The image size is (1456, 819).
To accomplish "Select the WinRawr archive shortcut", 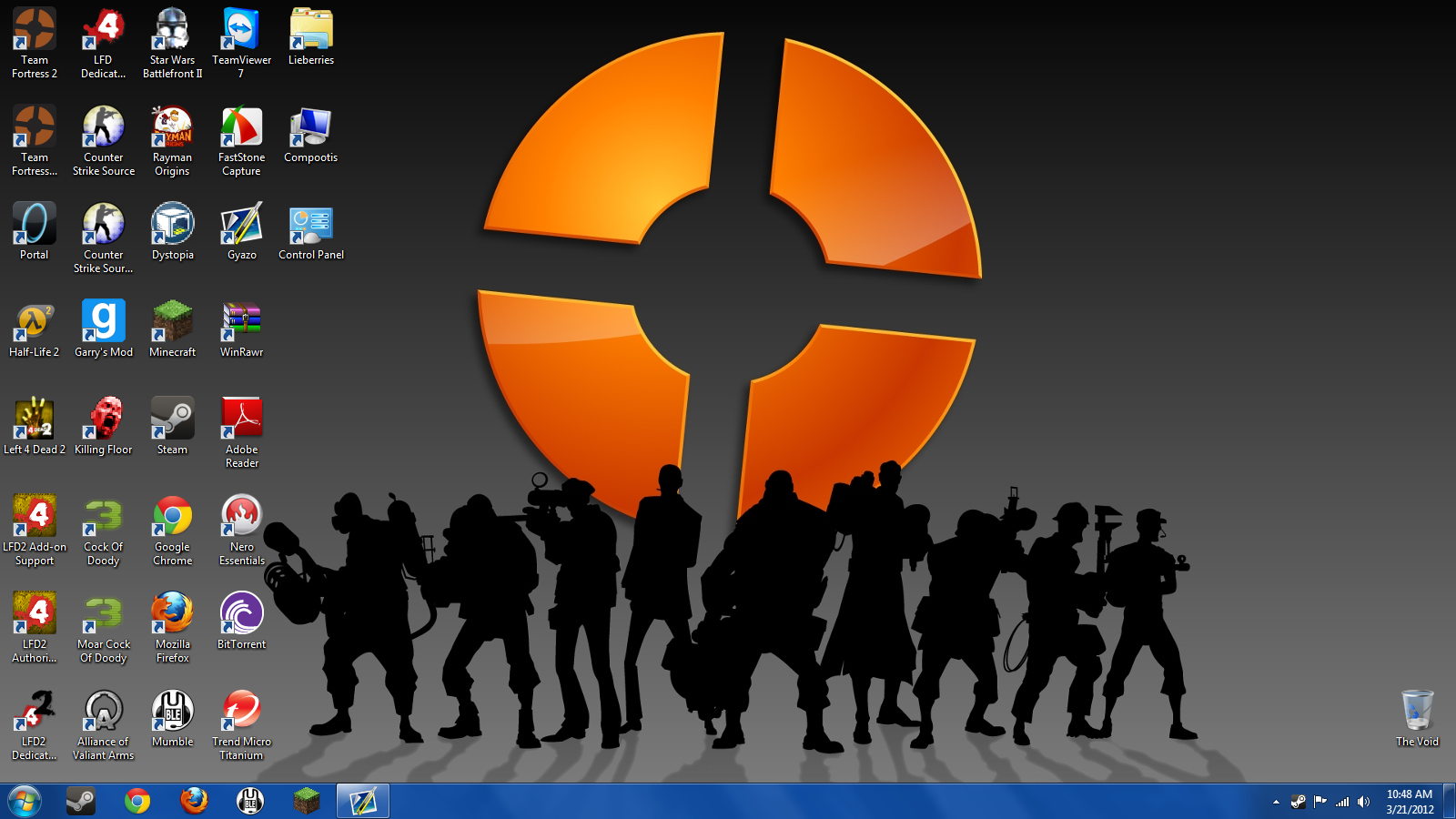I will click(x=242, y=329).
